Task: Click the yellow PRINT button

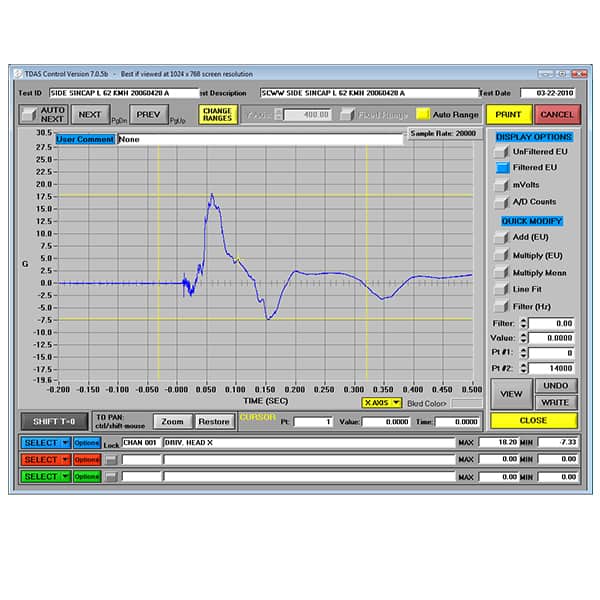Action: pos(509,114)
